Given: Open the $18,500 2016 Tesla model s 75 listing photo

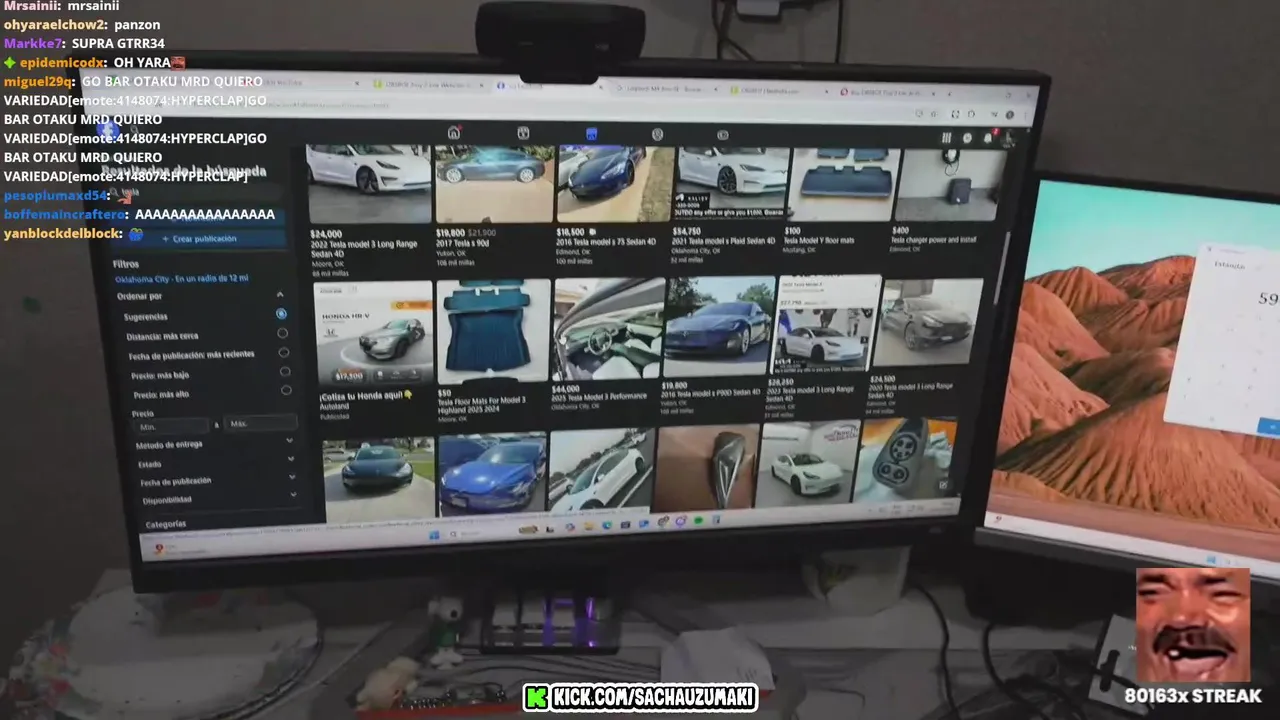Looking at the screenshot, I should 614,183.
